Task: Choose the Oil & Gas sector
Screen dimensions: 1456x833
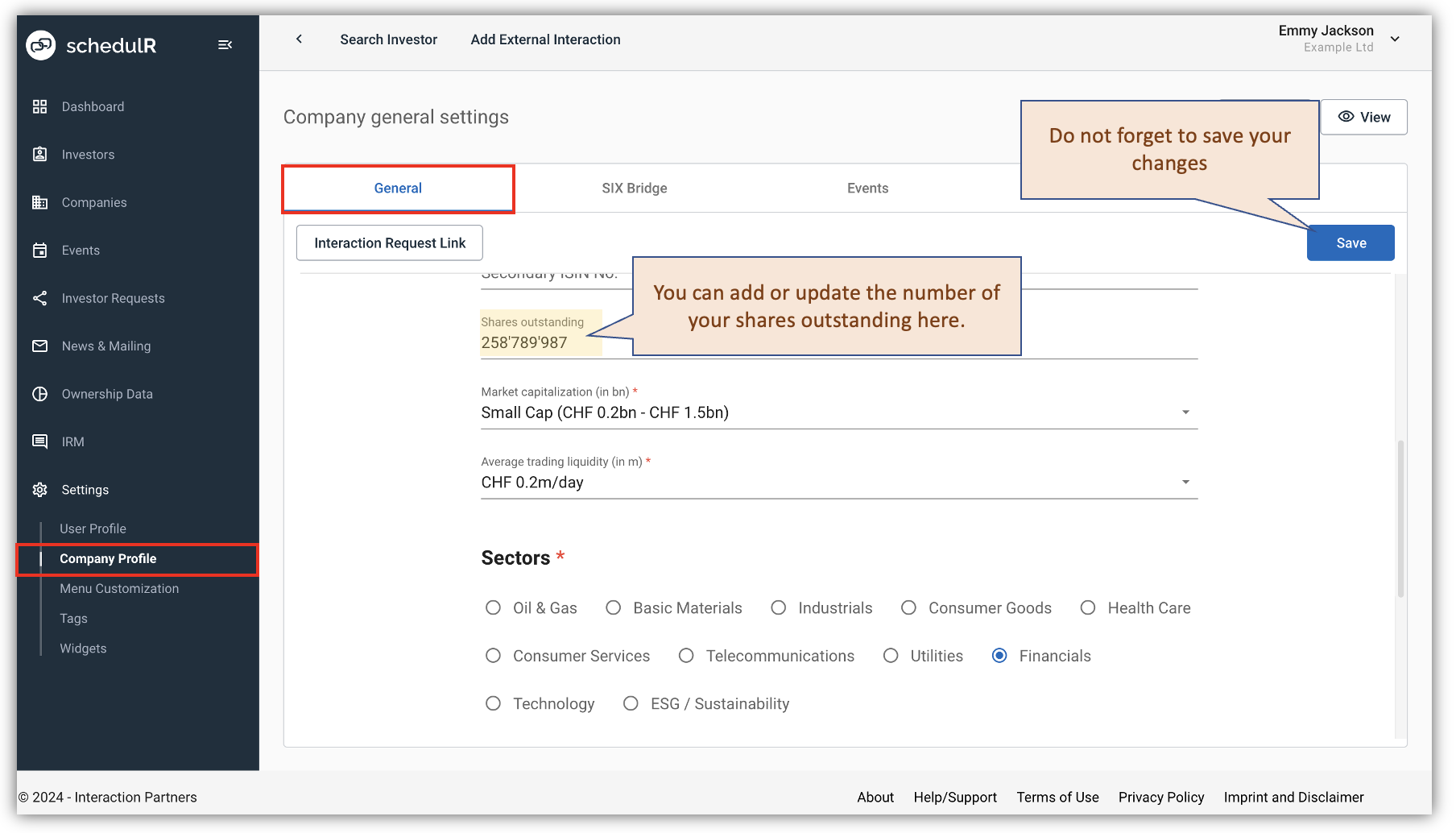Action: [x=493, y=607]
